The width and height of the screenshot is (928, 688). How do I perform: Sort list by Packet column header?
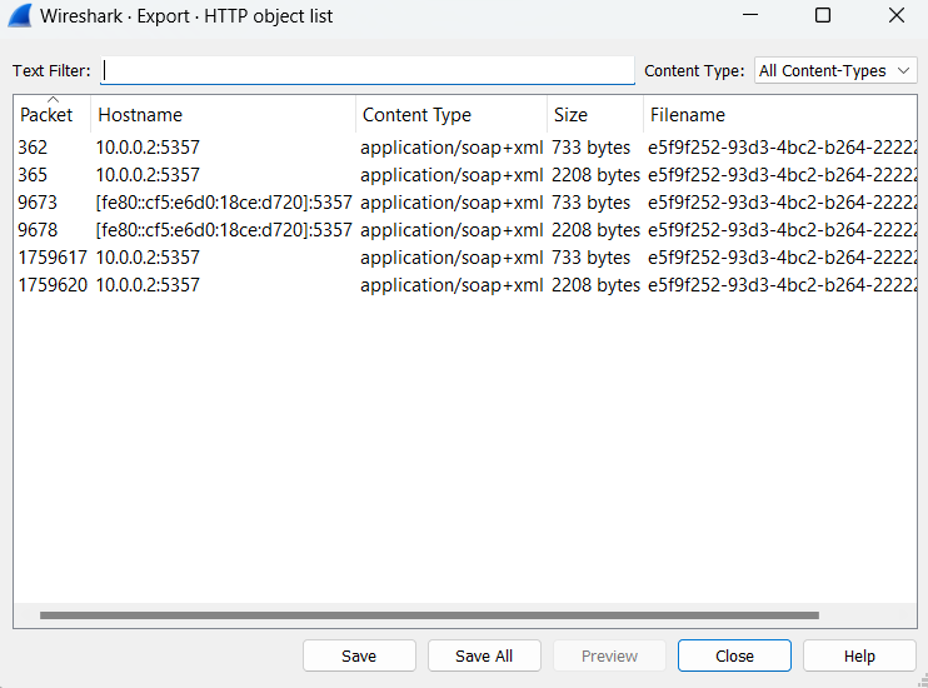point(47,115)
